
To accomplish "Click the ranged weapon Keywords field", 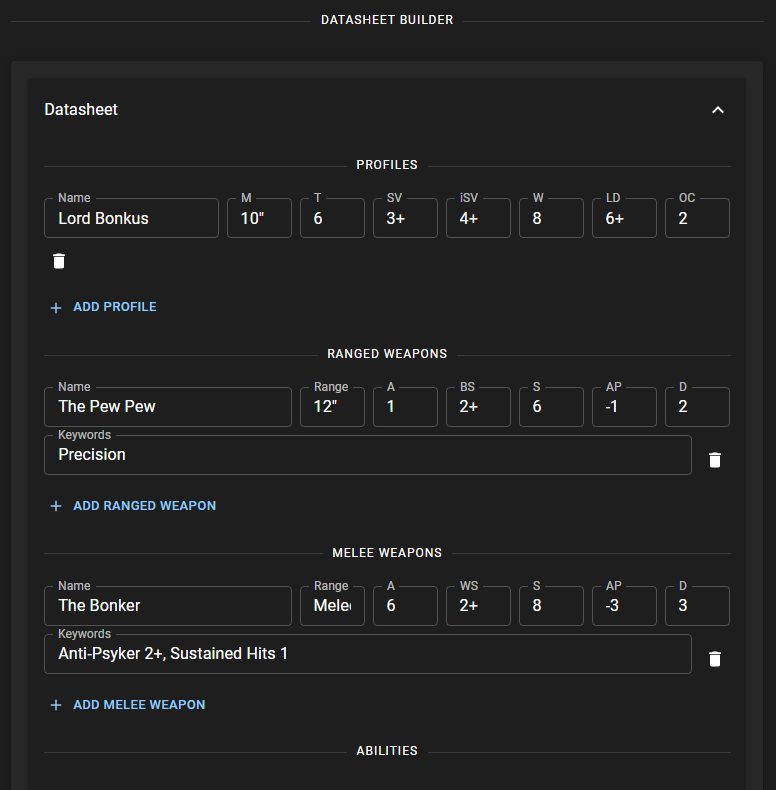I will pyautogui.click(x=367, y=455).
